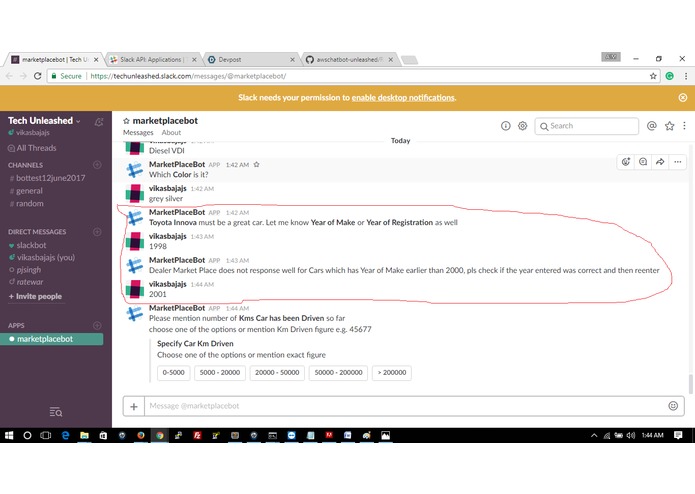Click MarketPlaceBot name on Color message
The height and width of the screenshot is (494, 695).
[177, 164]
